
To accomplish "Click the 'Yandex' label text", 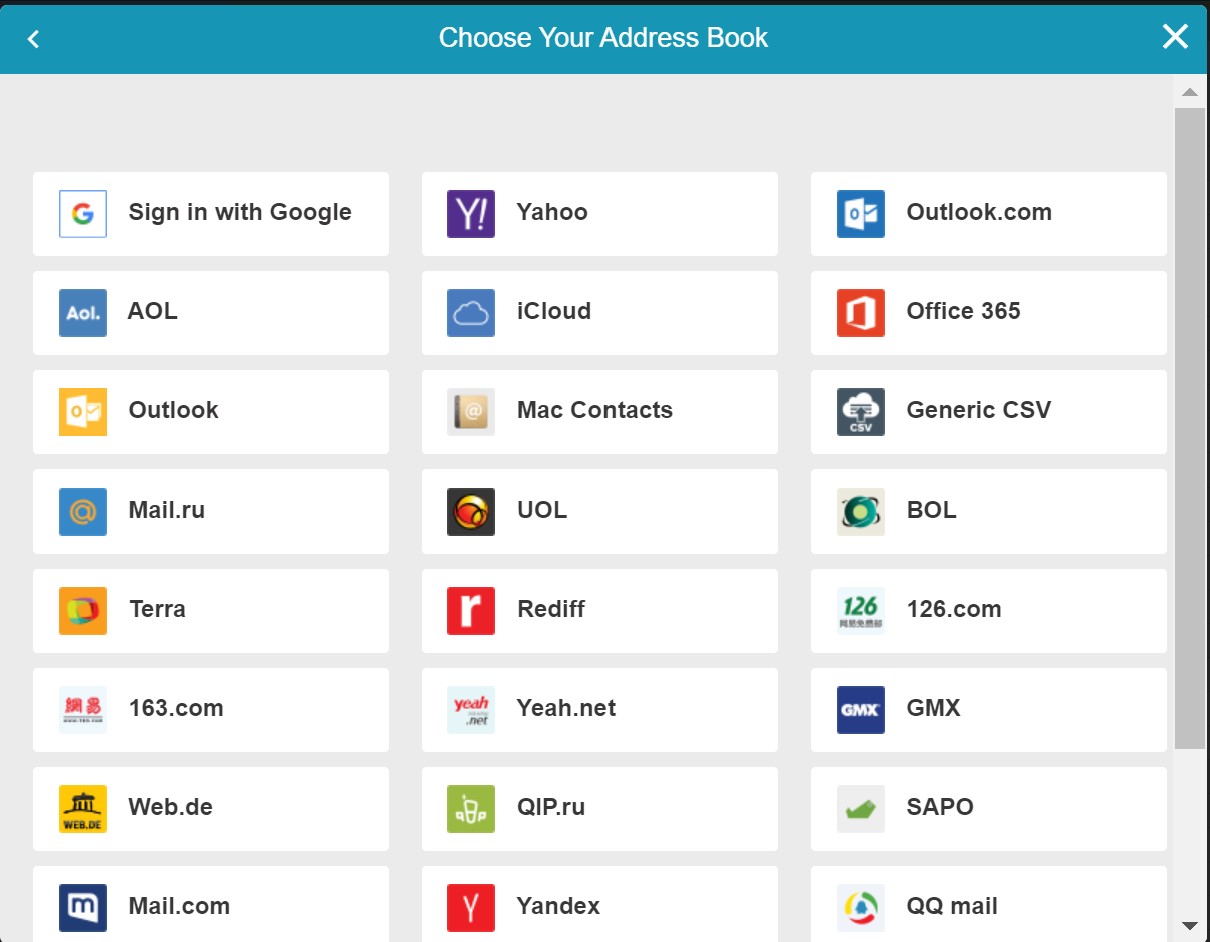I will click(x=559, y=906).
